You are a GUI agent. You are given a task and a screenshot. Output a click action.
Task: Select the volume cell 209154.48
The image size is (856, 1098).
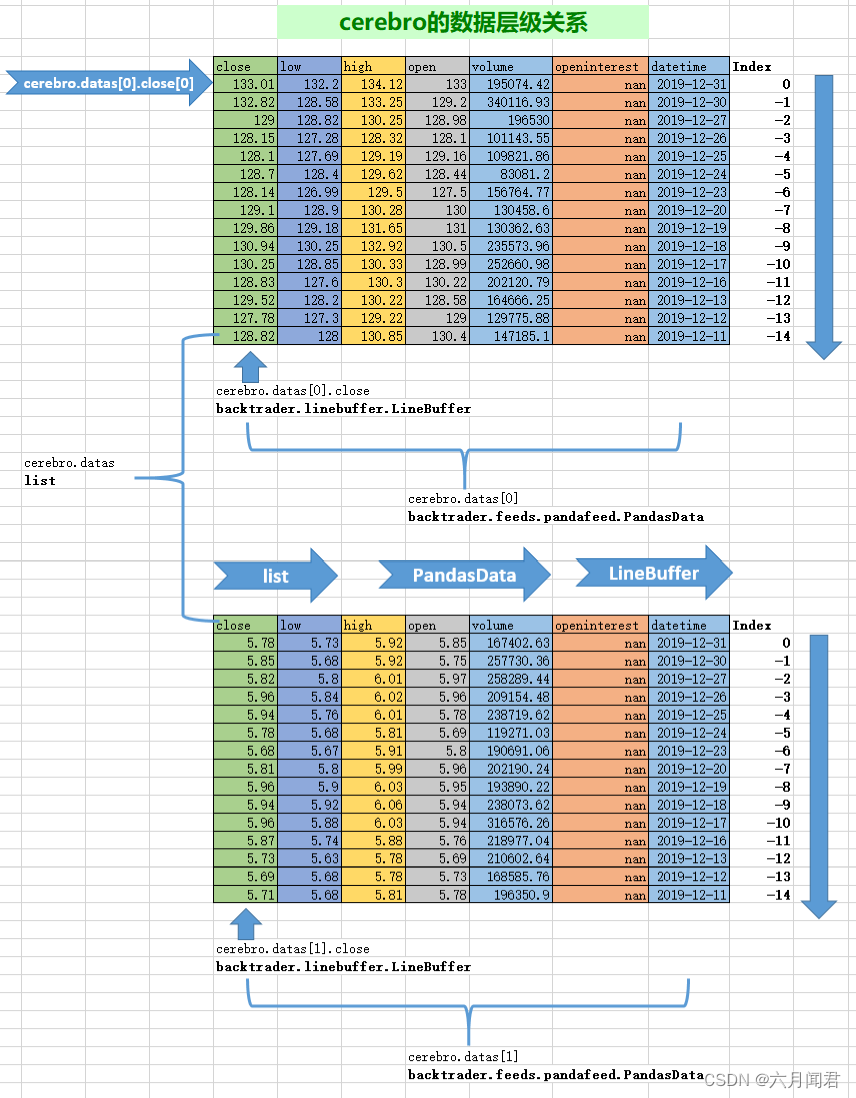[x=511, y=697]
